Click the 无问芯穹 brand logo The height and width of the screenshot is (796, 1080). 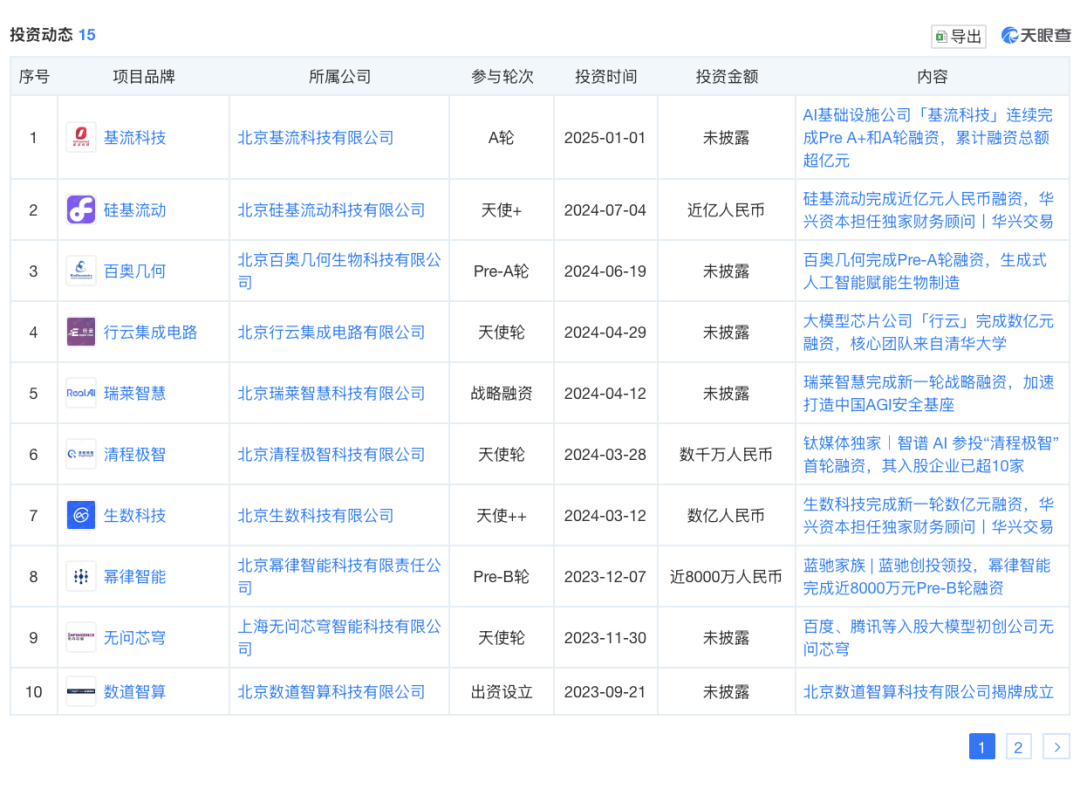click(x=81, y=637)
